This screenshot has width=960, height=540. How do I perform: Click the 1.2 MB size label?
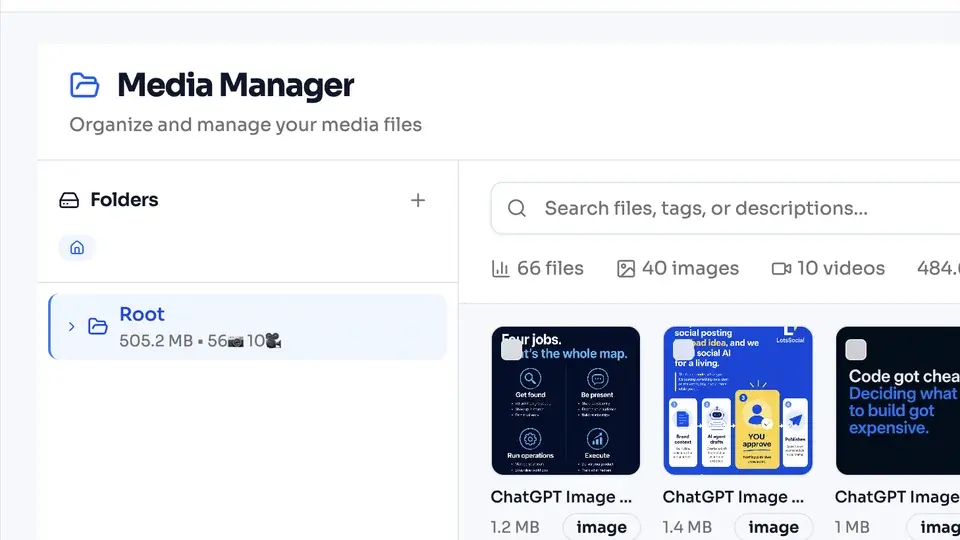coord(515,527)
